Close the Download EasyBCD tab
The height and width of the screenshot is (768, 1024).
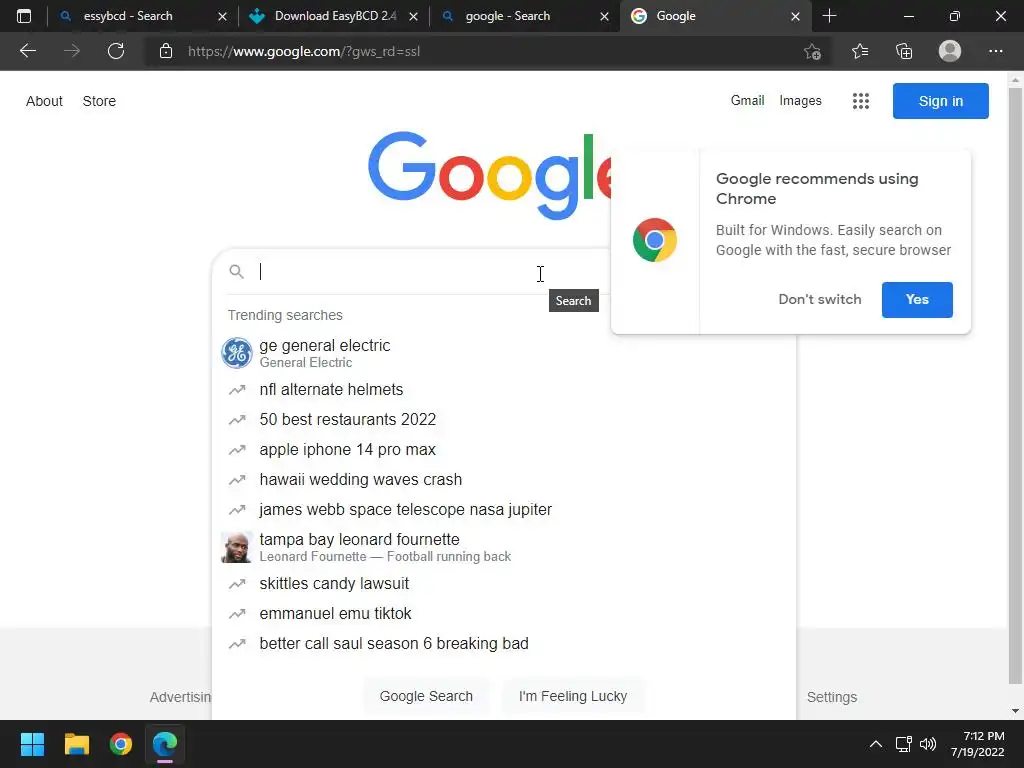(413, 16)
